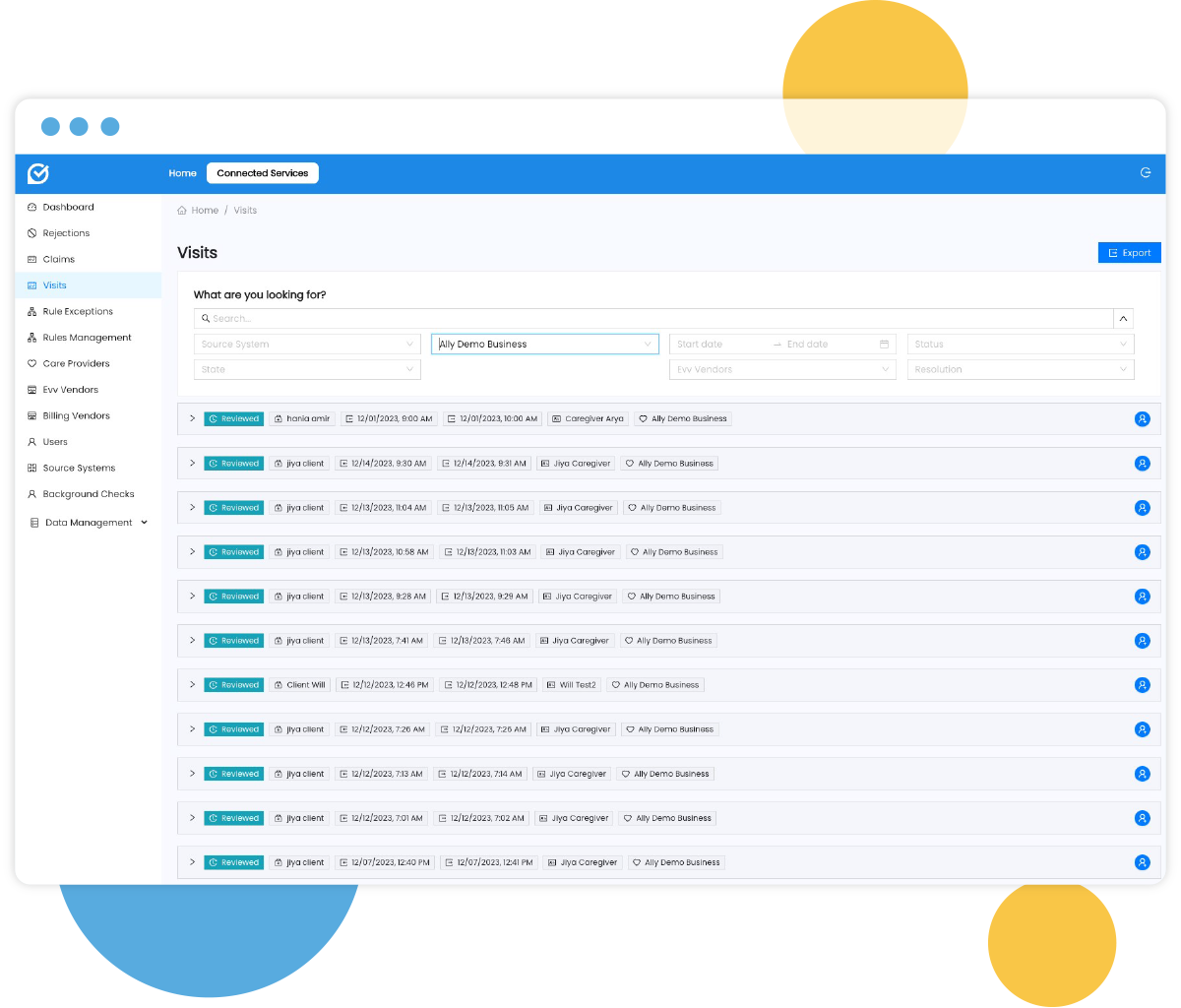Screen dimensions: 1181x1008
Task: Open Dashboard from the sidebar
Action: coord(68,208)
